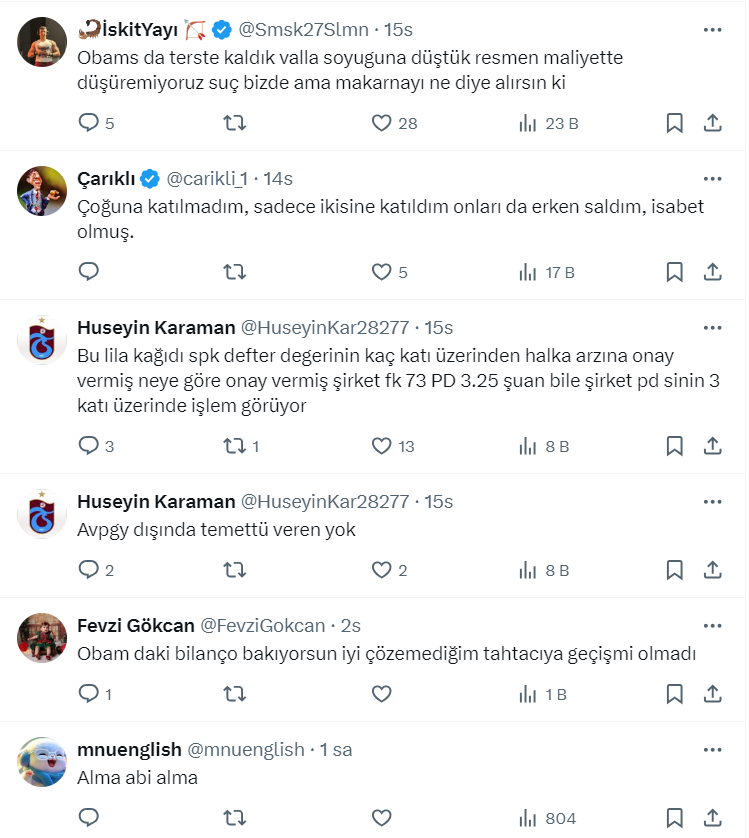The height and width of the screenshot is (838, 749).
Task: Open @carikli_1 profile handle link
Action: point(209,179)
